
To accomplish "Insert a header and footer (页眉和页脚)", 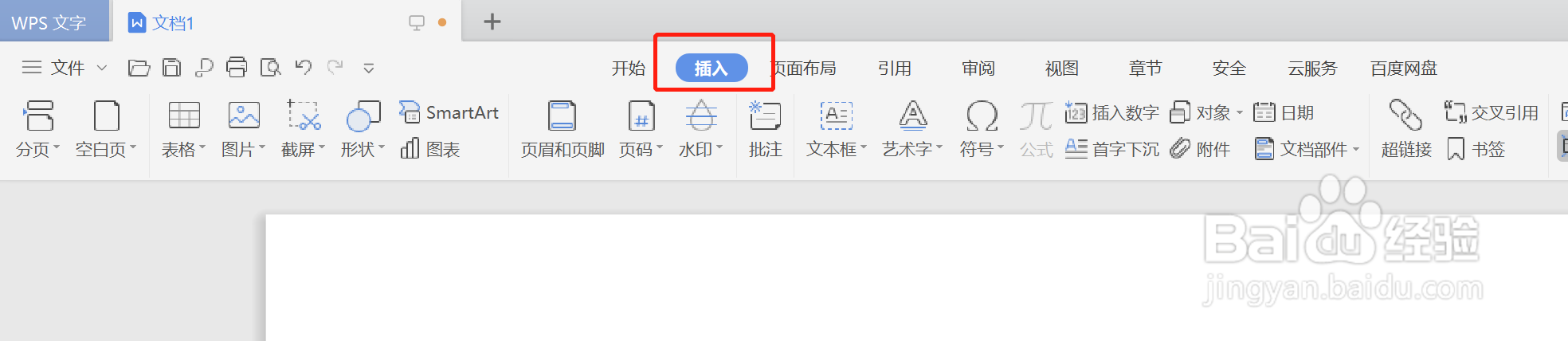I will tap(563, 129).
